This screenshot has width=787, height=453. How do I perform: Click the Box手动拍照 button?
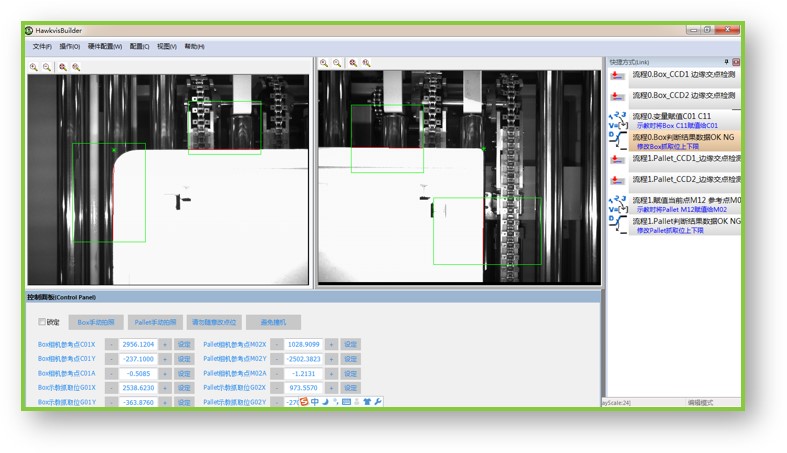click(x=96, y=322)
